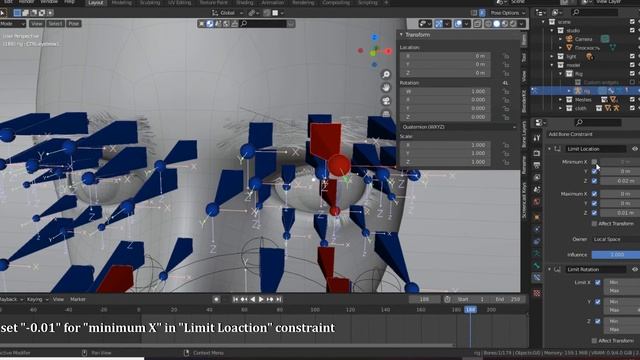Click the lock icon beside Location X

[506, 56]
